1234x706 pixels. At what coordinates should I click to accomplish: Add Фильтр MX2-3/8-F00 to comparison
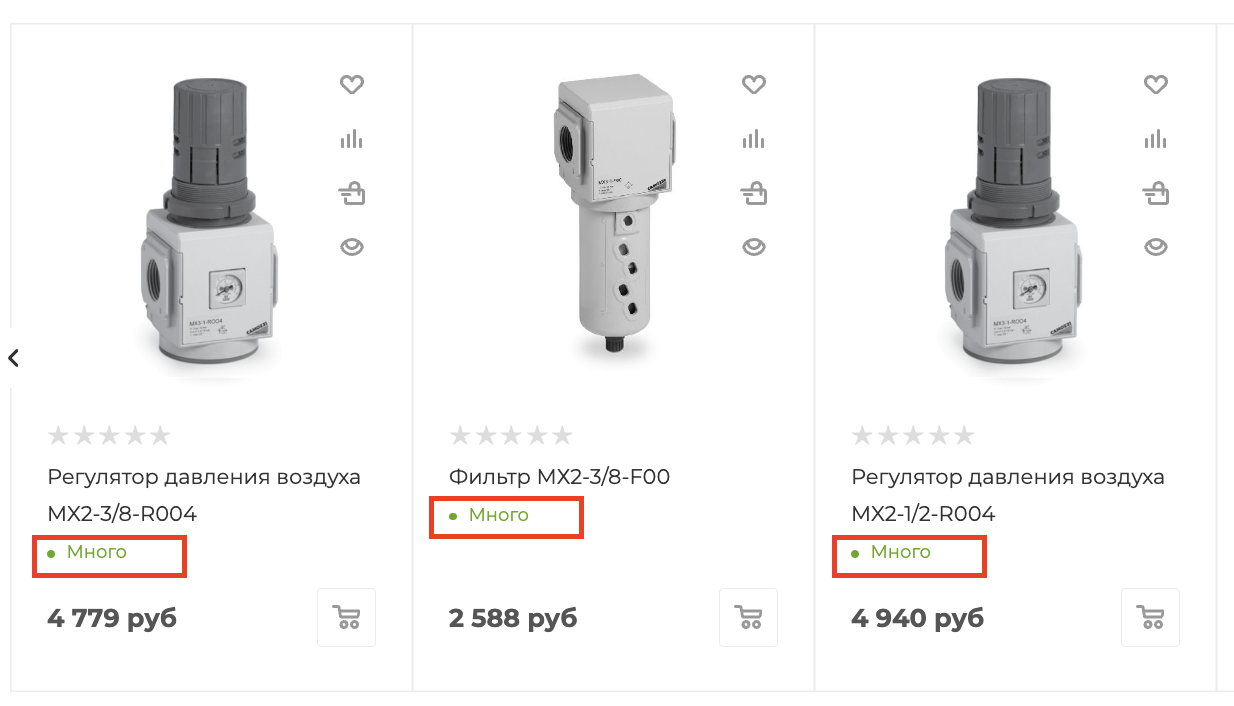[753, 139]
